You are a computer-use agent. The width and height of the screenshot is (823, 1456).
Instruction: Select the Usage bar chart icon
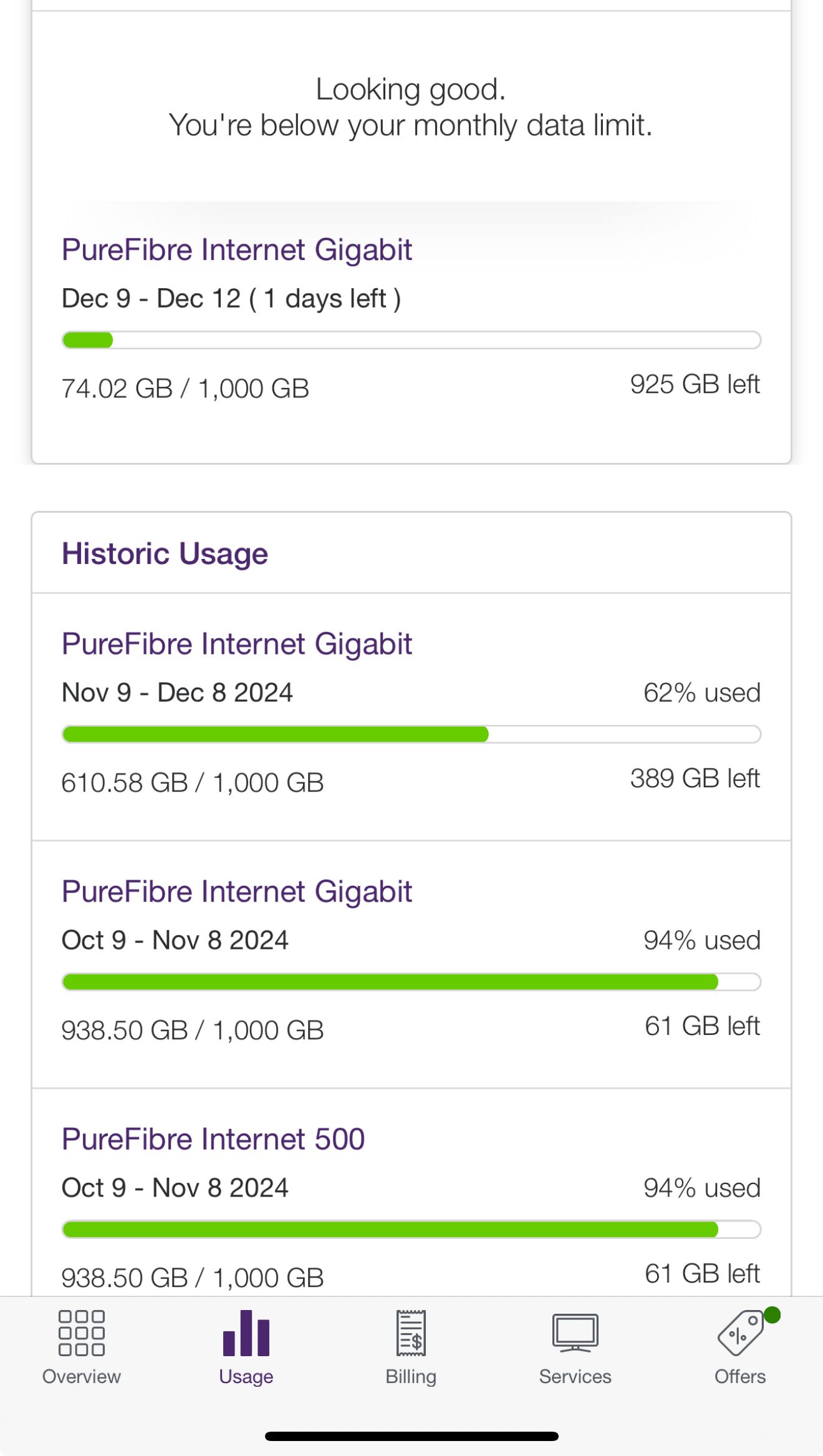tap(246, 1333)
